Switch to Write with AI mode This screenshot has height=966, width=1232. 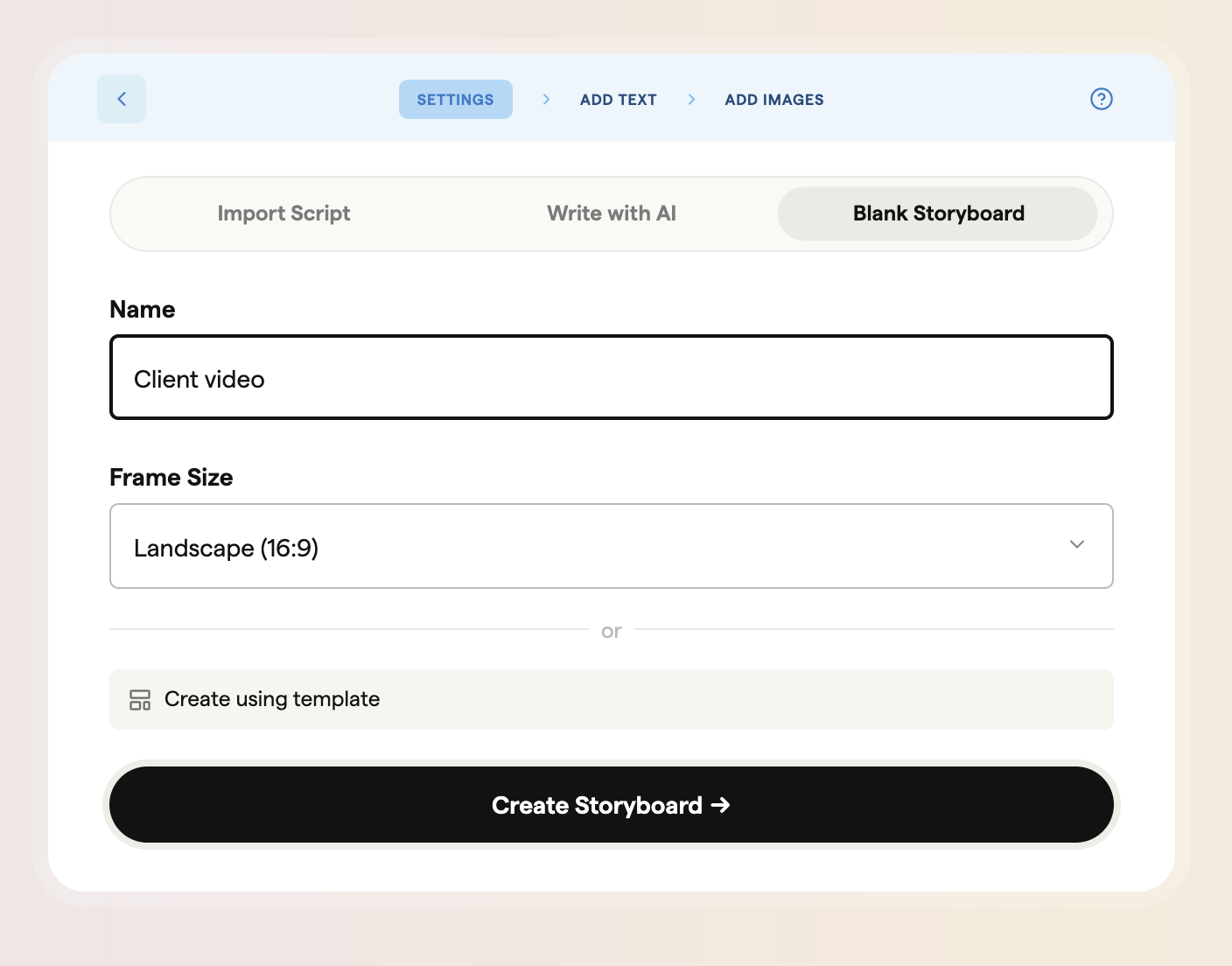[x=611, y=213]
